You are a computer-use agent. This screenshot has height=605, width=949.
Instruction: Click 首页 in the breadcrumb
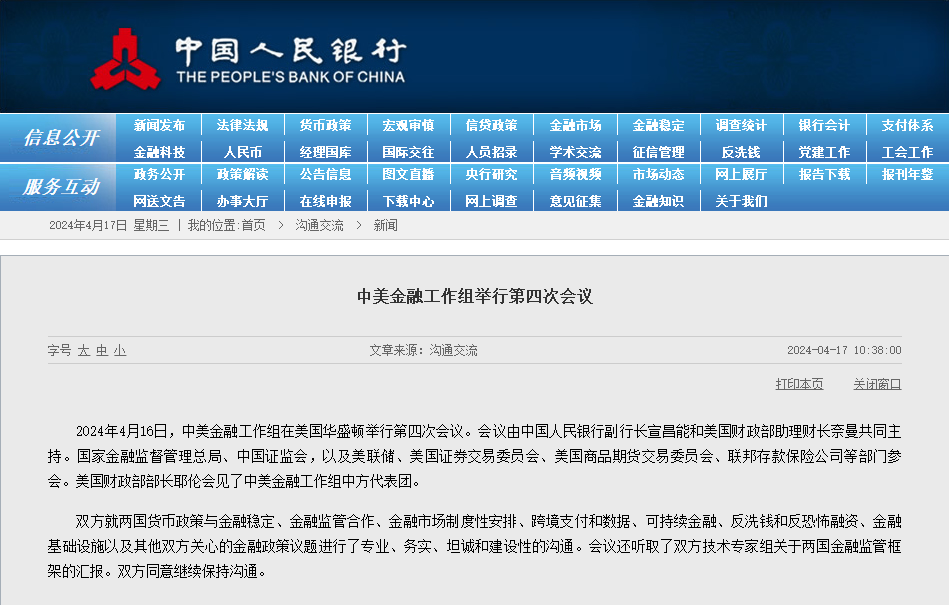(x=253, y=225)
